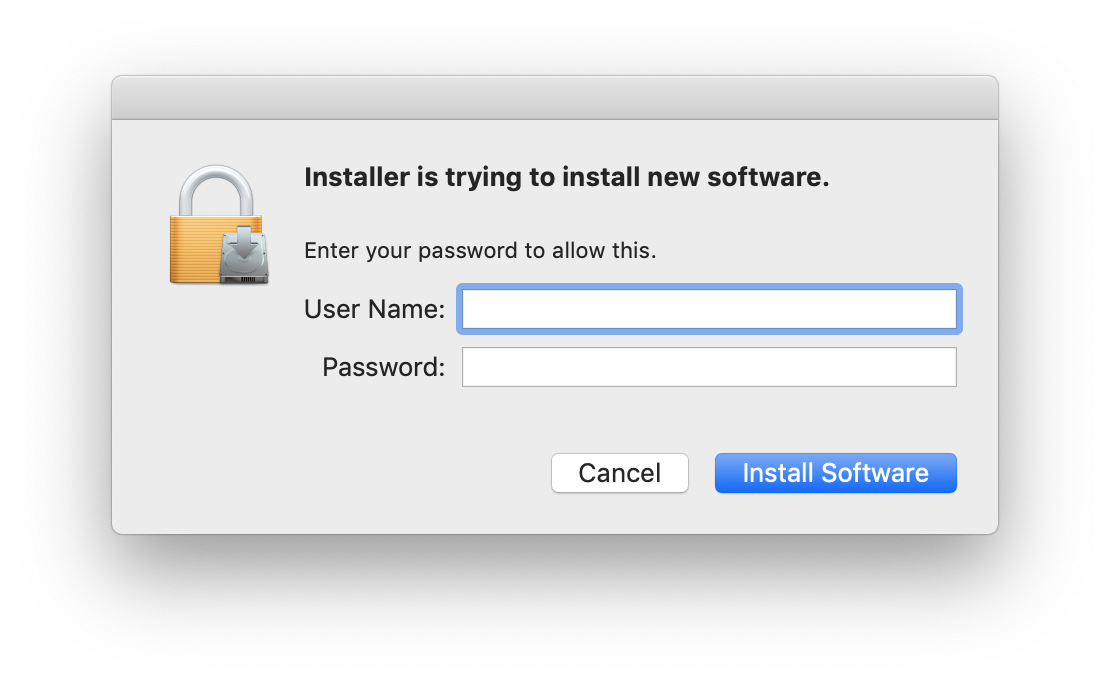Screen dimensions: 1110x682
Task: Click right end of Password field
Action: coord(940,367)
